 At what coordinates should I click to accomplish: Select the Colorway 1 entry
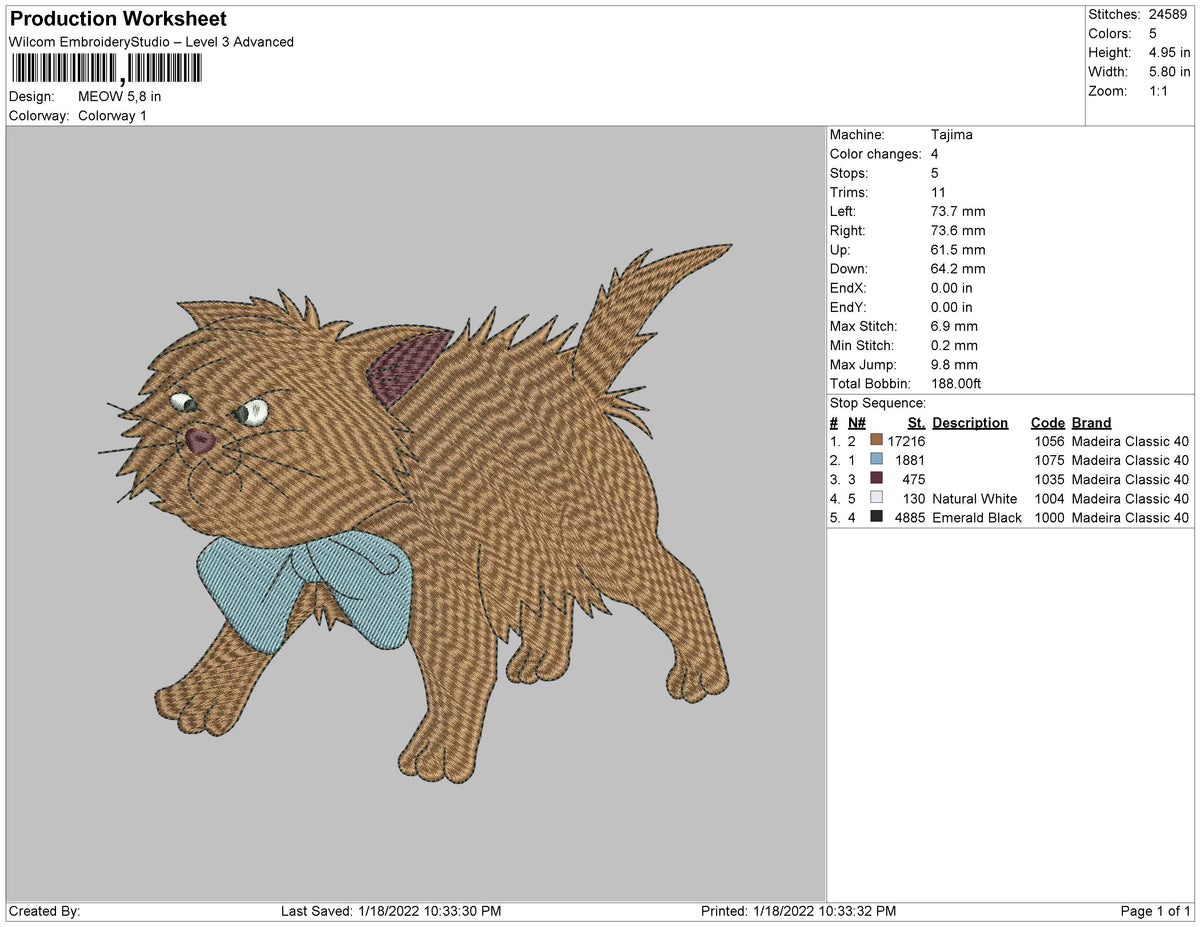point(113,115)
